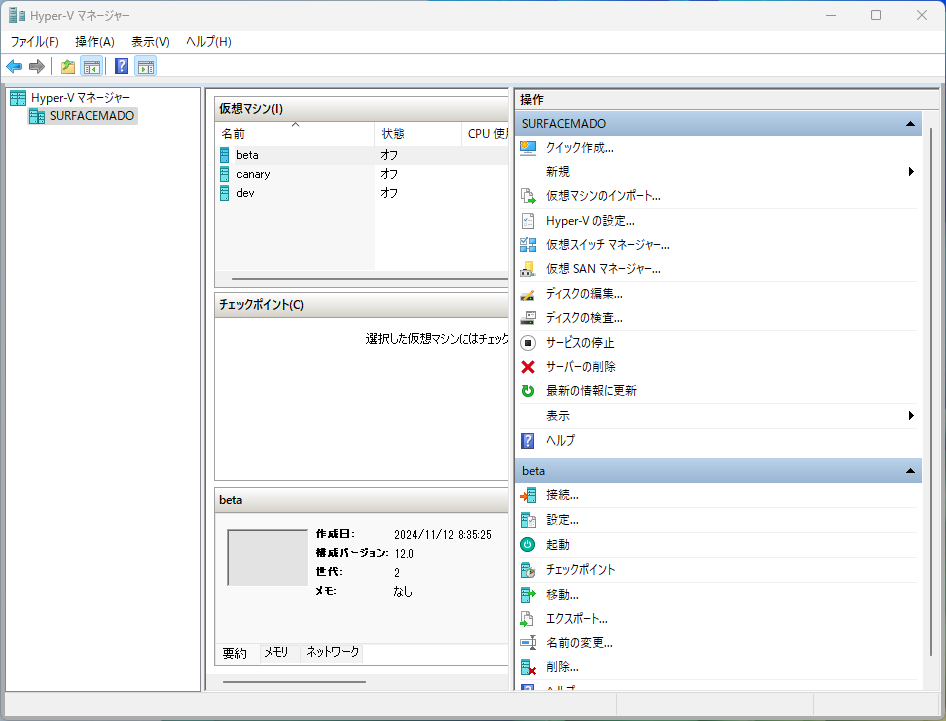Open the 操作(A) menu
This screenshot has width=946, height=721.
pos(95,42)
